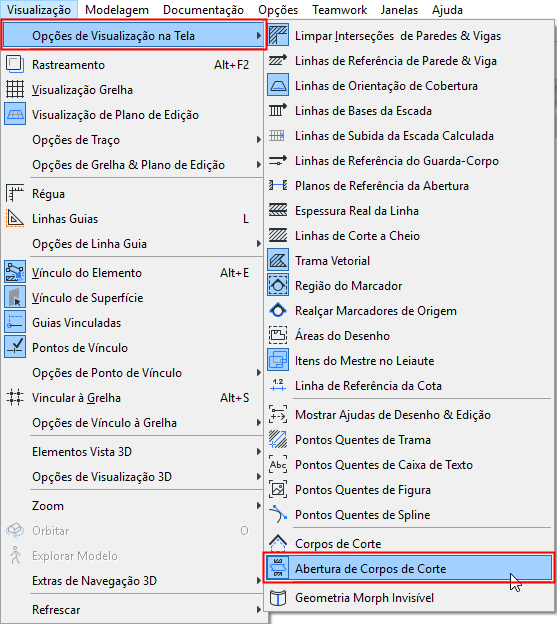Click the Rastreamento icon
Screen dimensions: 557x624
(15, 64)
